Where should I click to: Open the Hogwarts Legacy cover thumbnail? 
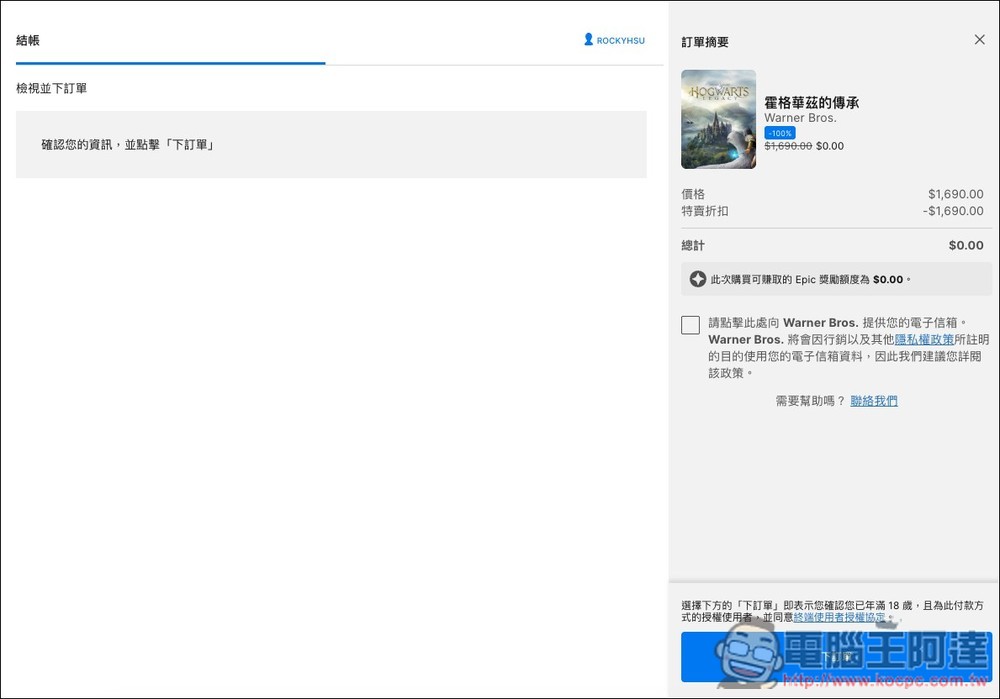pos(718,119)
